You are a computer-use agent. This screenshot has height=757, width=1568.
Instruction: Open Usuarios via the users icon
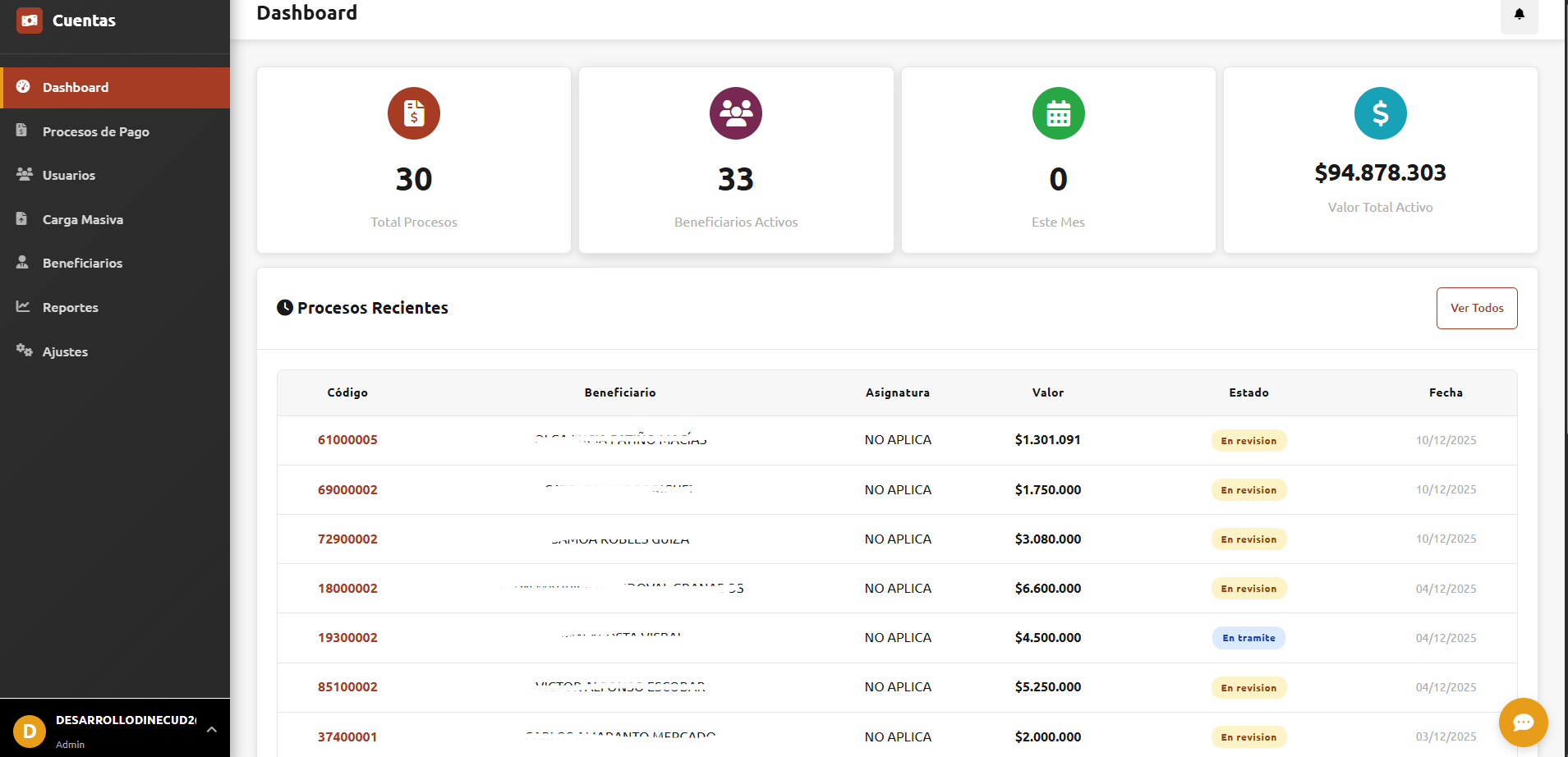(x=22, y=174)
